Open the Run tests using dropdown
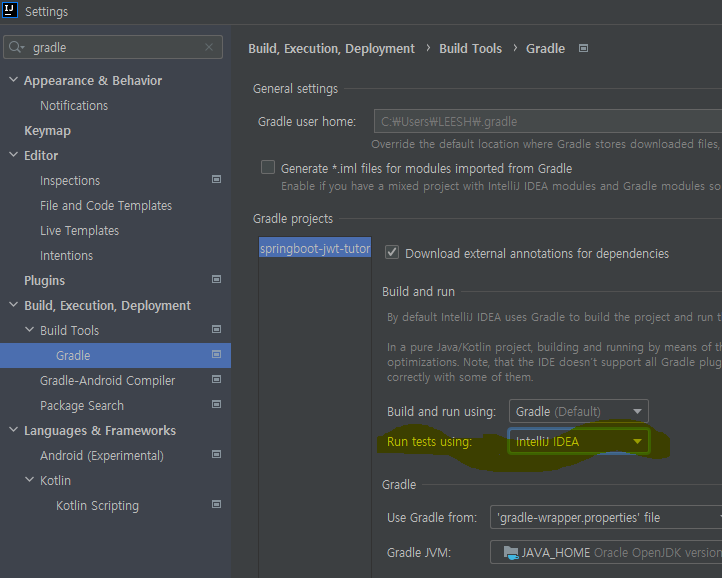 click(579, 442)
